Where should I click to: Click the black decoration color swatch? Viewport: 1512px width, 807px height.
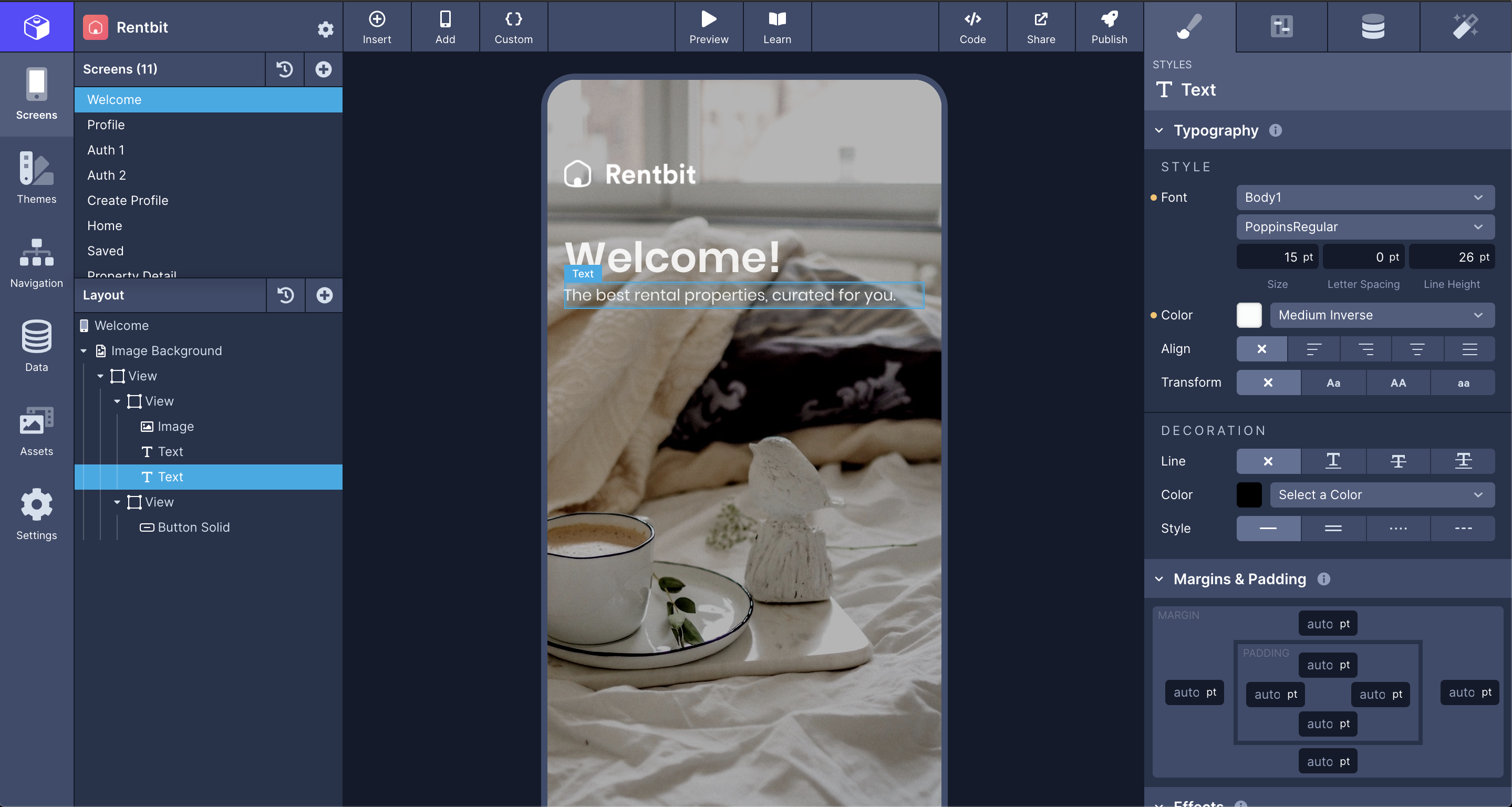(x=1248, y=495)
